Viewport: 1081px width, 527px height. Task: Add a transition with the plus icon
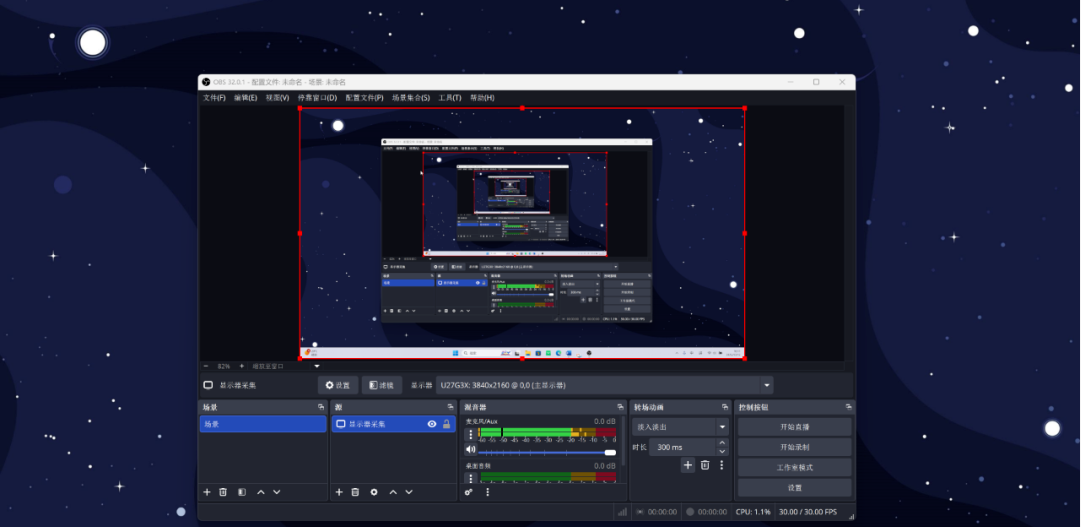687,465
